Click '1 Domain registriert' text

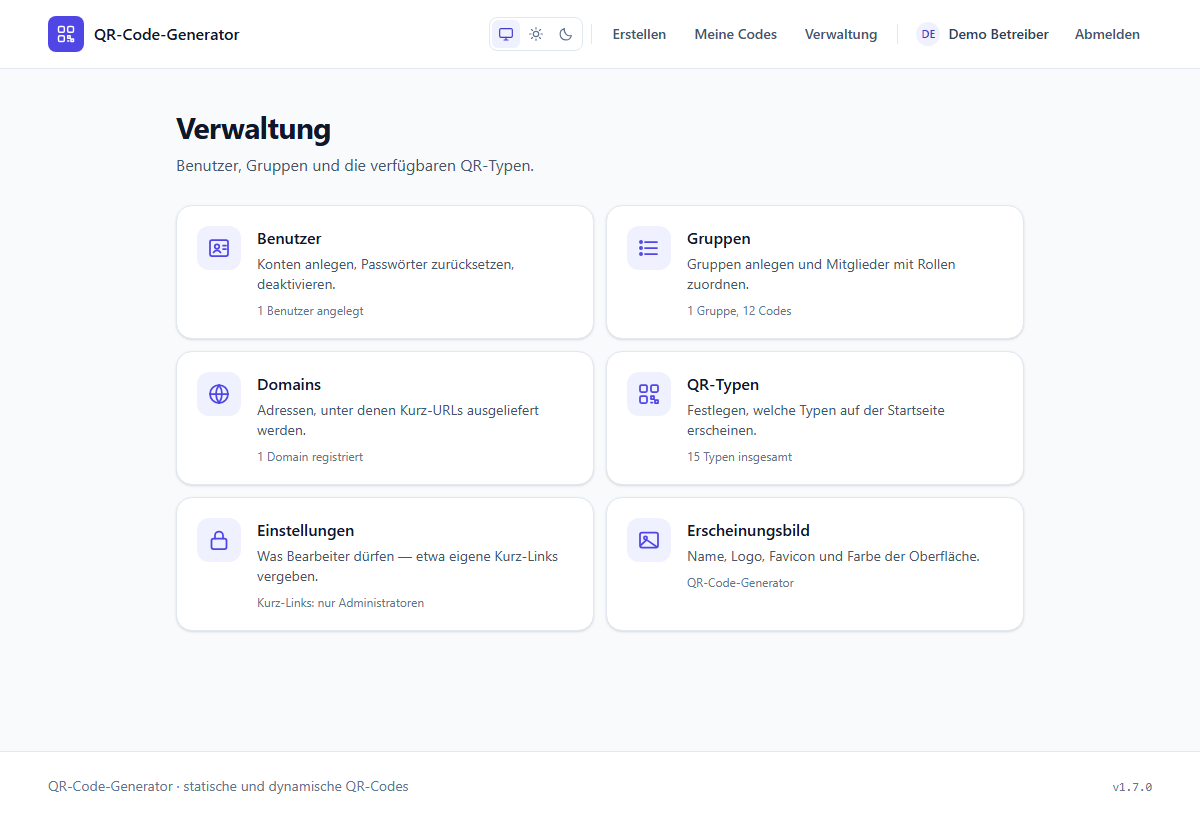(x=310, y=457)
